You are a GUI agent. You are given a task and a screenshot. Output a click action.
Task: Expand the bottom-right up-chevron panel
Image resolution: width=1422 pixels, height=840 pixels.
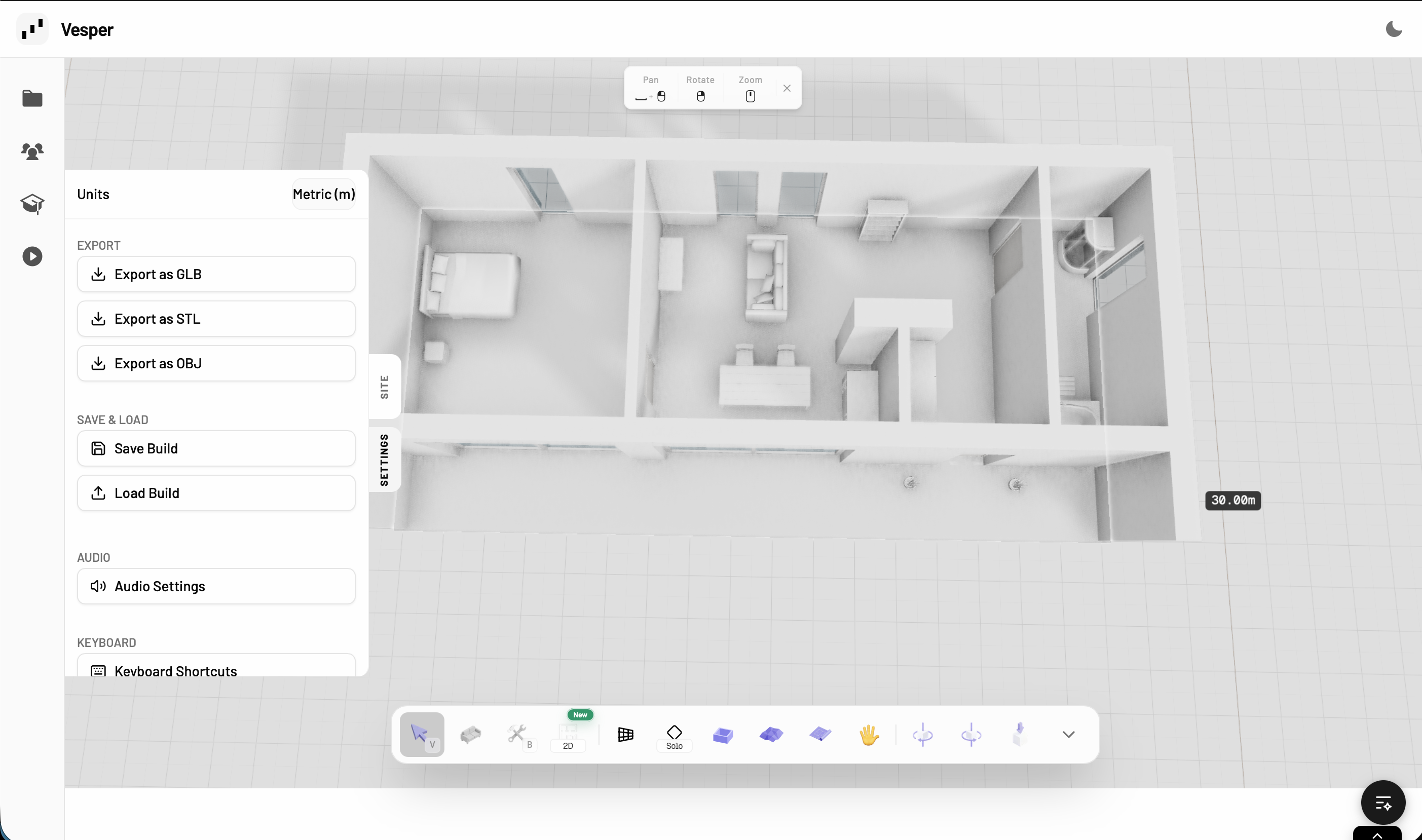click(1377, 835)
